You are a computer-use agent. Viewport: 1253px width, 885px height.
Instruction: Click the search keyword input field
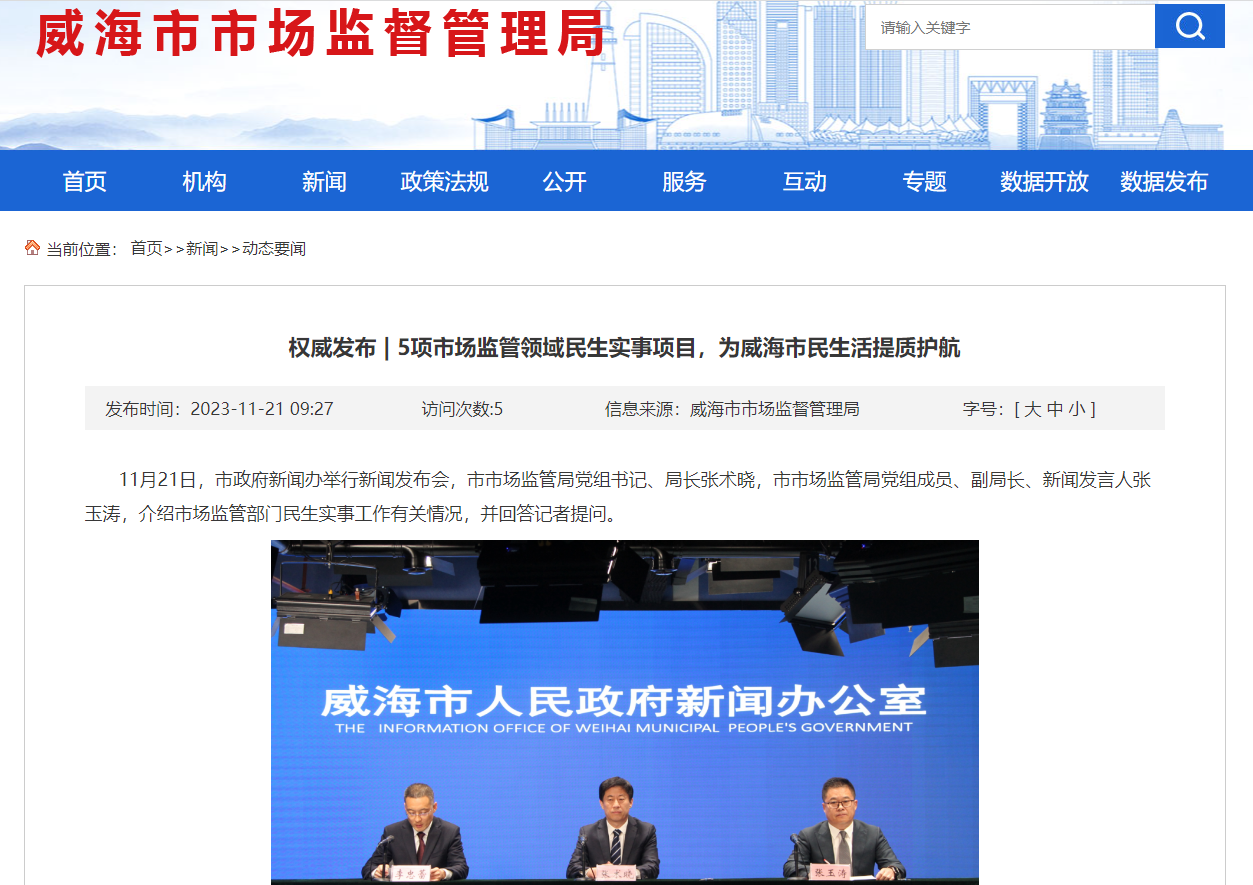click(x=1008, y=28)
